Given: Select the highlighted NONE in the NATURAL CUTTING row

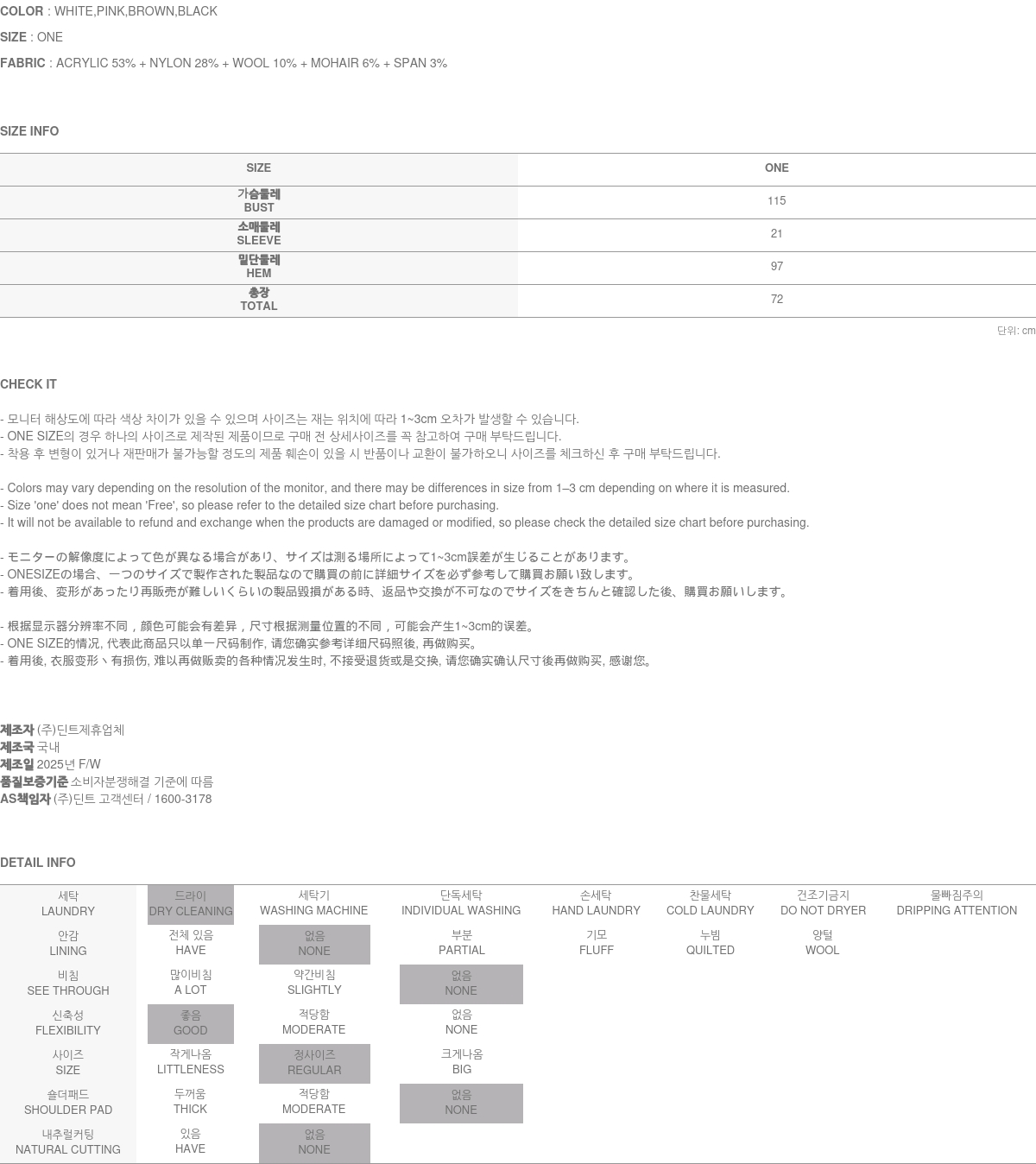Looking at the screenshot, I should (314, 1142).
